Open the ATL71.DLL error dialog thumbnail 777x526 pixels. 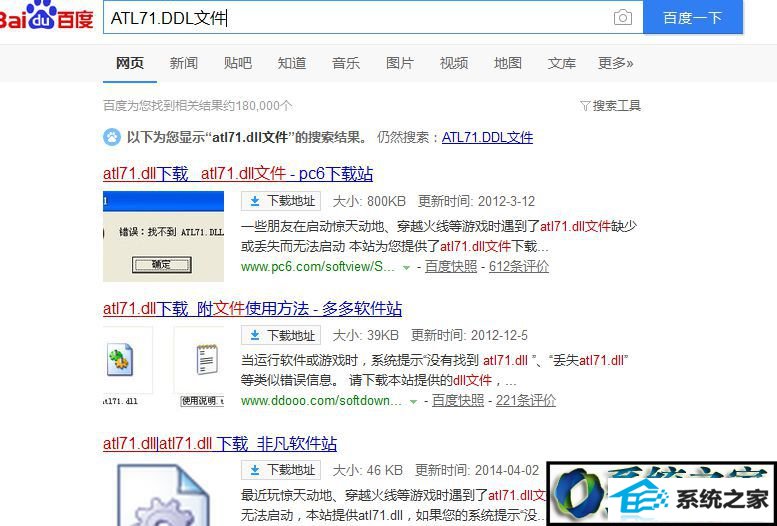tap(164, 236)
